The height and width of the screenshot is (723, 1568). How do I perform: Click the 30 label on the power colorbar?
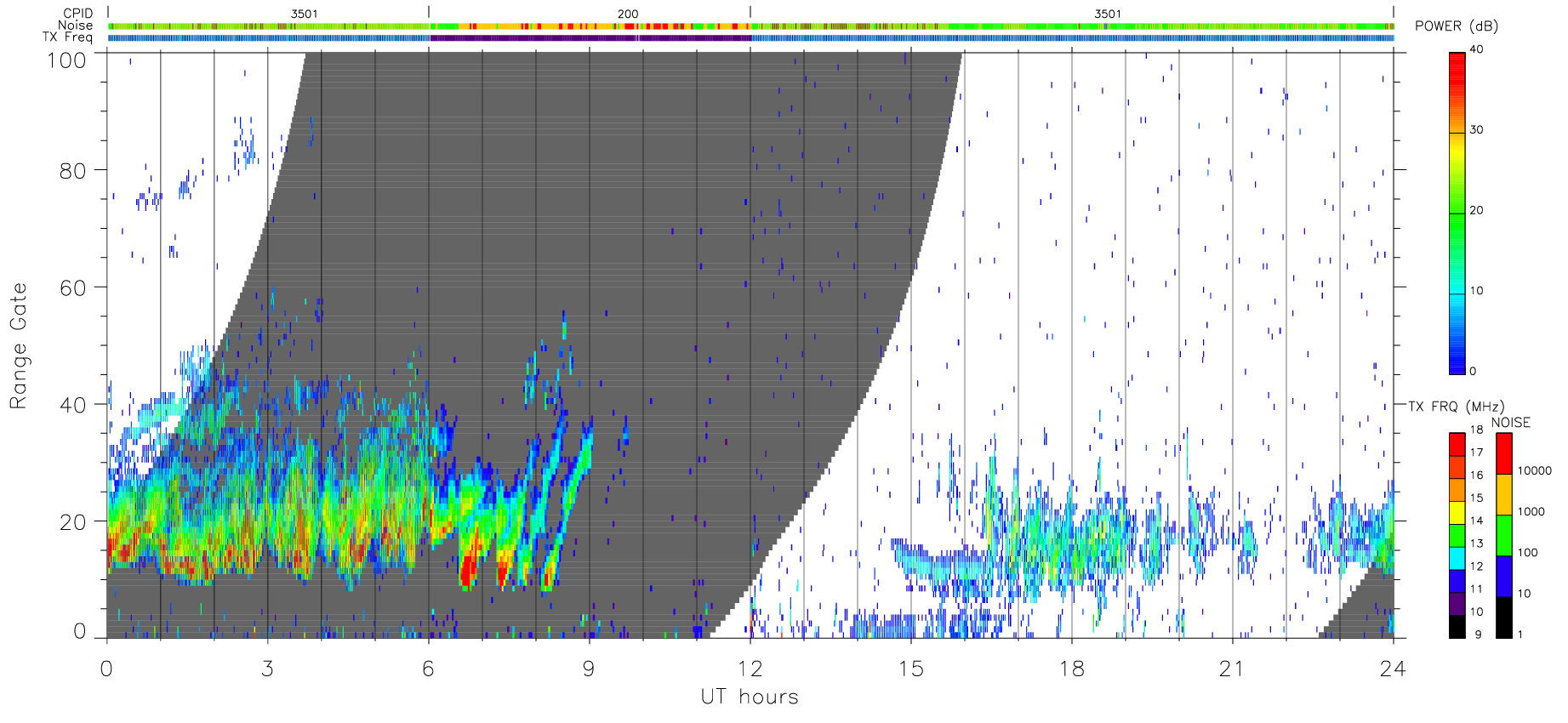click(x=1476, y=130)
